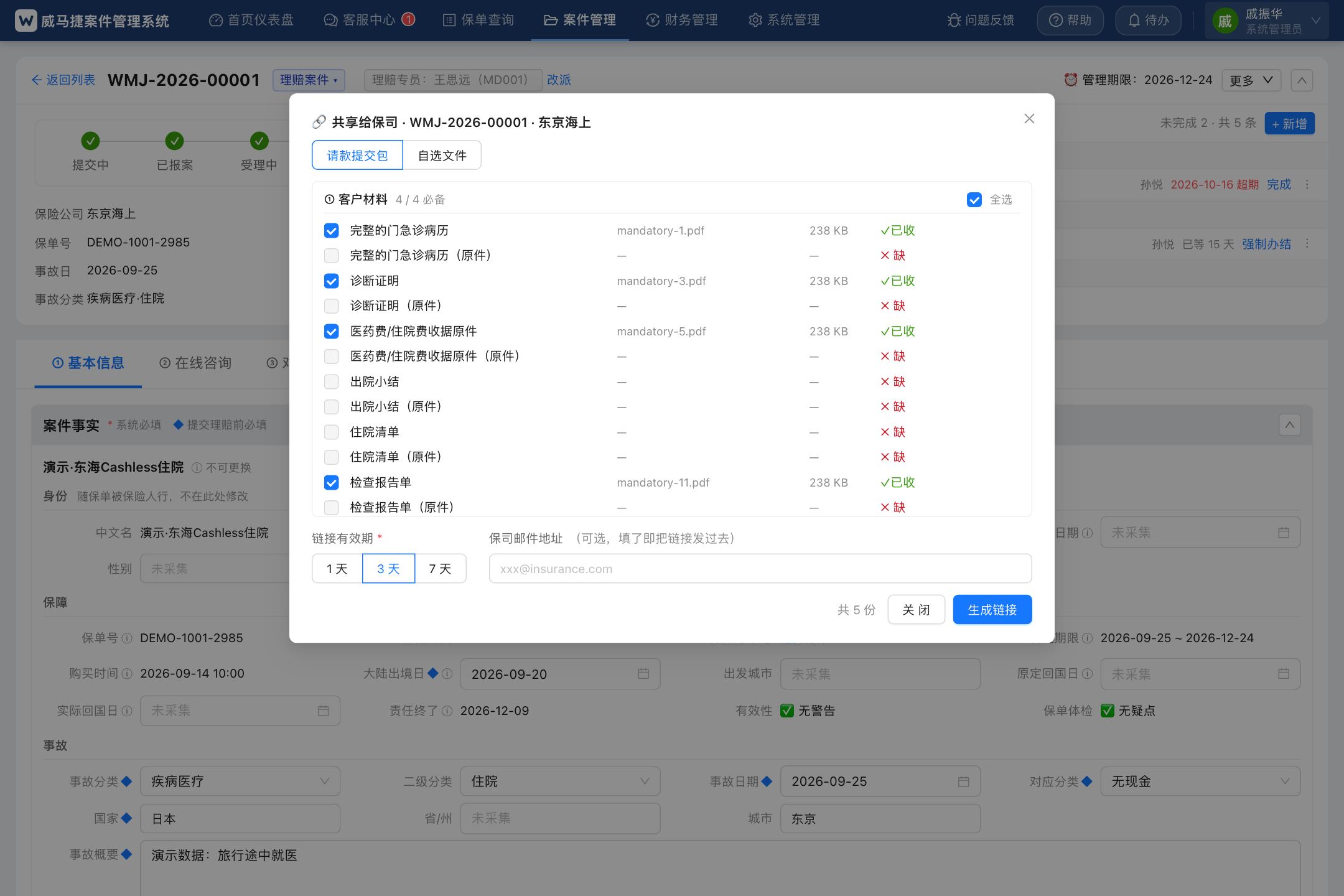Switch to 自选文件 tab
The height and width of the screenshot is (896, 1344).
click(442, 155)
